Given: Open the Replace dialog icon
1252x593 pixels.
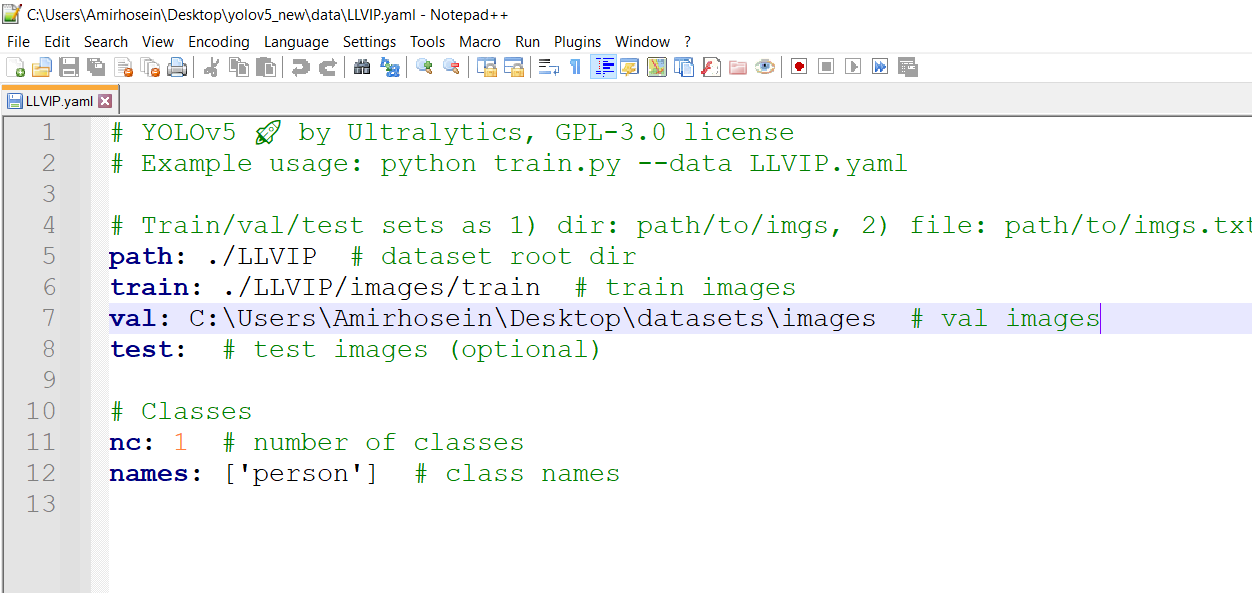Looking at the screenshot, I should point(388,66).
